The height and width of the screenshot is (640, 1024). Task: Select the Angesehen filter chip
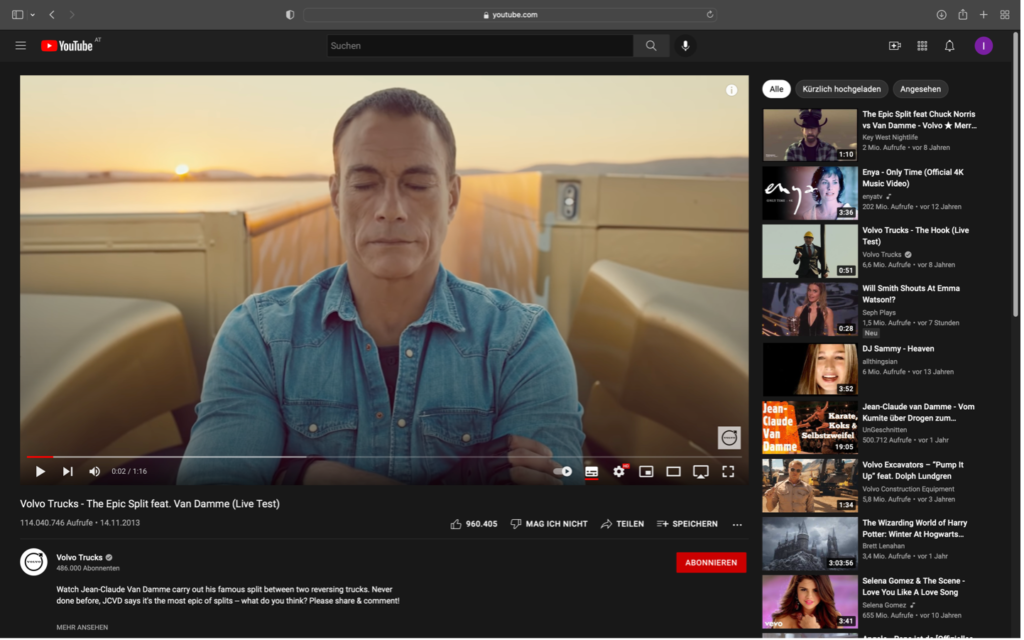pyautogui.click(x=921, y=89)
